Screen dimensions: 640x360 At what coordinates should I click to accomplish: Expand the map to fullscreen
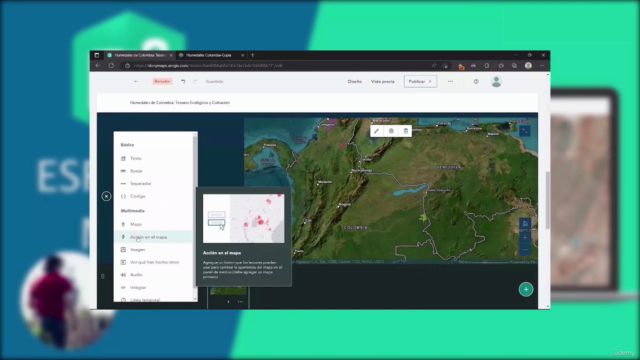525,131
